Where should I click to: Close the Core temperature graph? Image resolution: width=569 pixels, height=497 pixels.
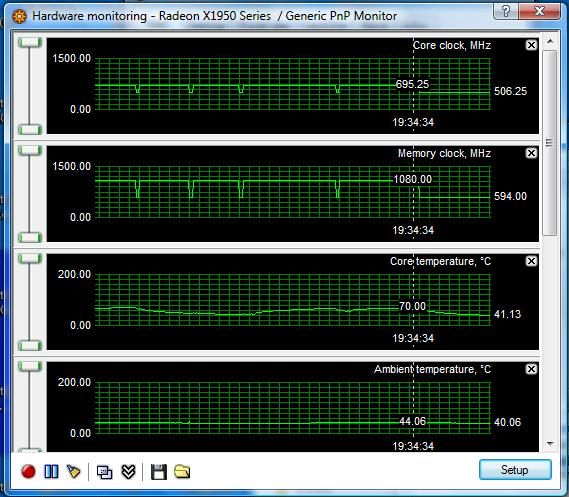(531, 261)
